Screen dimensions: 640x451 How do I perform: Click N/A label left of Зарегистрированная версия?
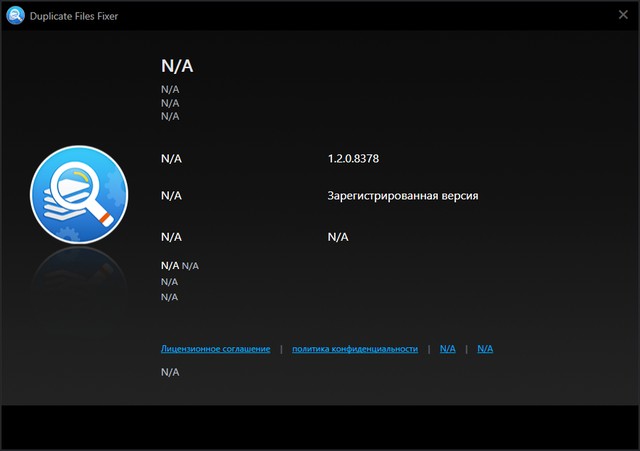[x=171, y=196]
